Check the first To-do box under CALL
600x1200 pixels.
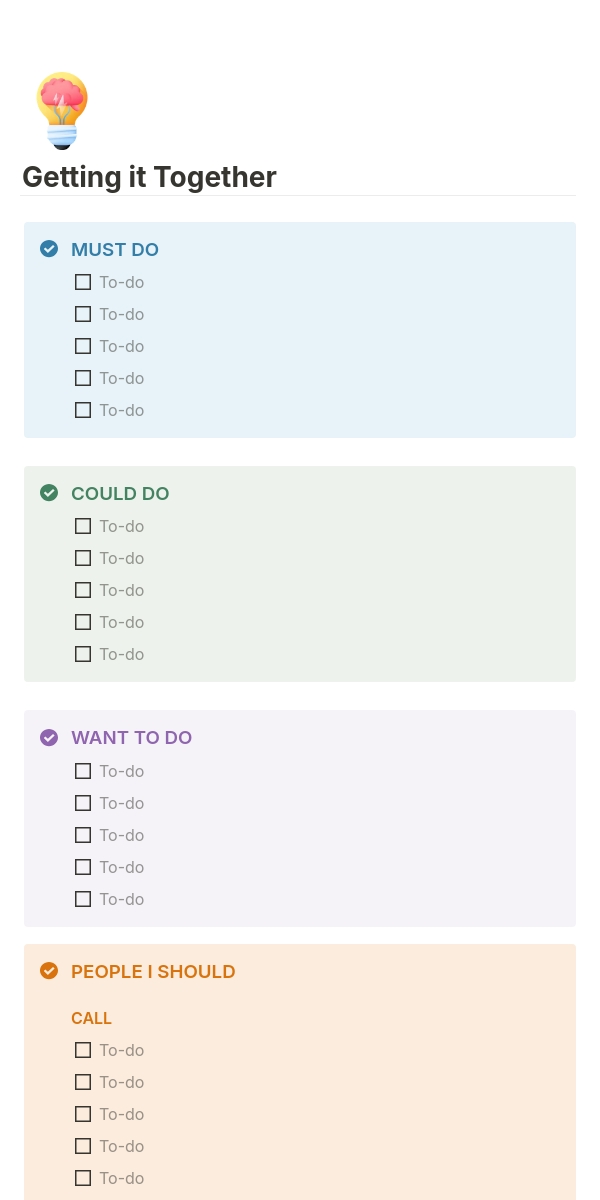point(83,1050)
